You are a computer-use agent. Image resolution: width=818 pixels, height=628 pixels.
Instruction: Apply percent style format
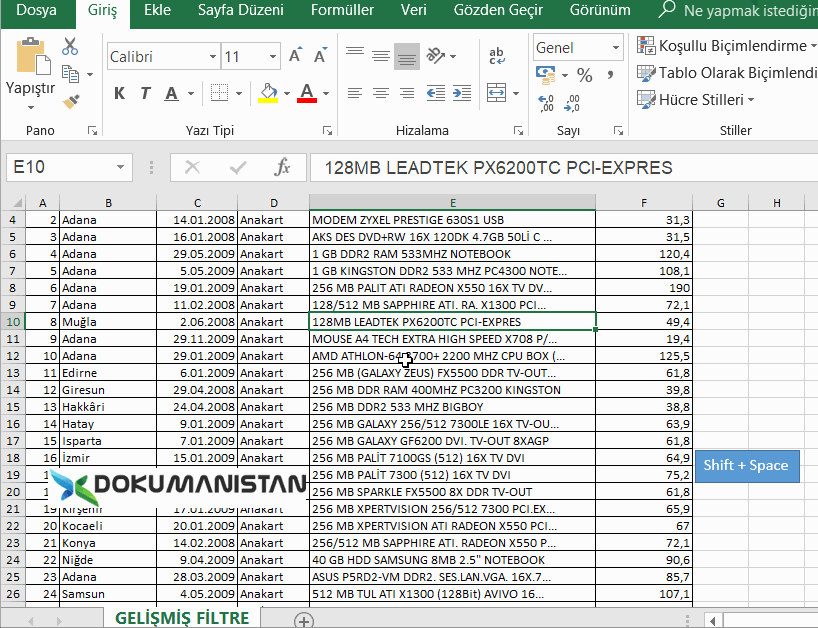(x=584, y=75)
